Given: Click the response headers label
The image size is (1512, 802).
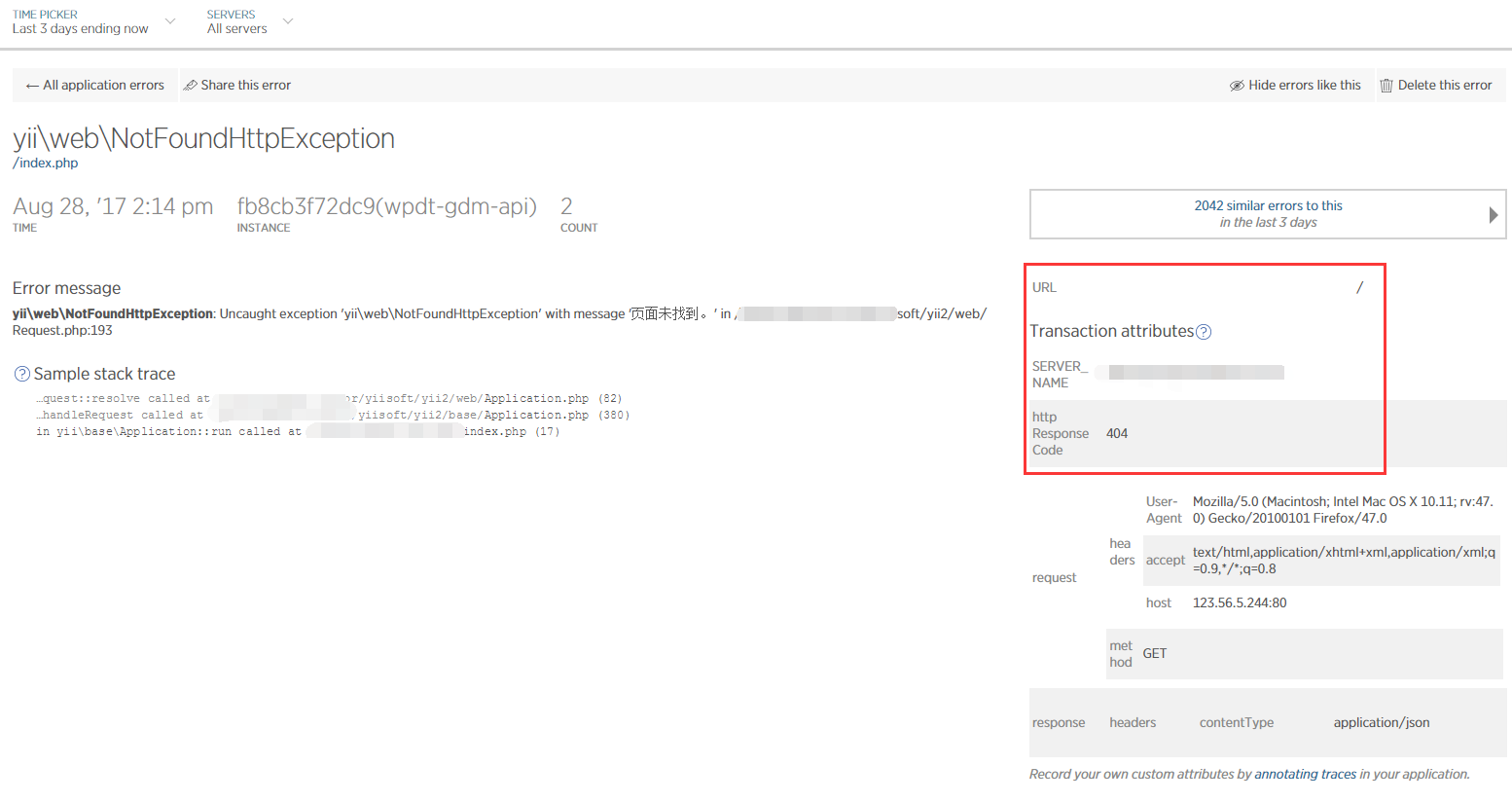Looking at the screenshot, I should coord(1133,723).
